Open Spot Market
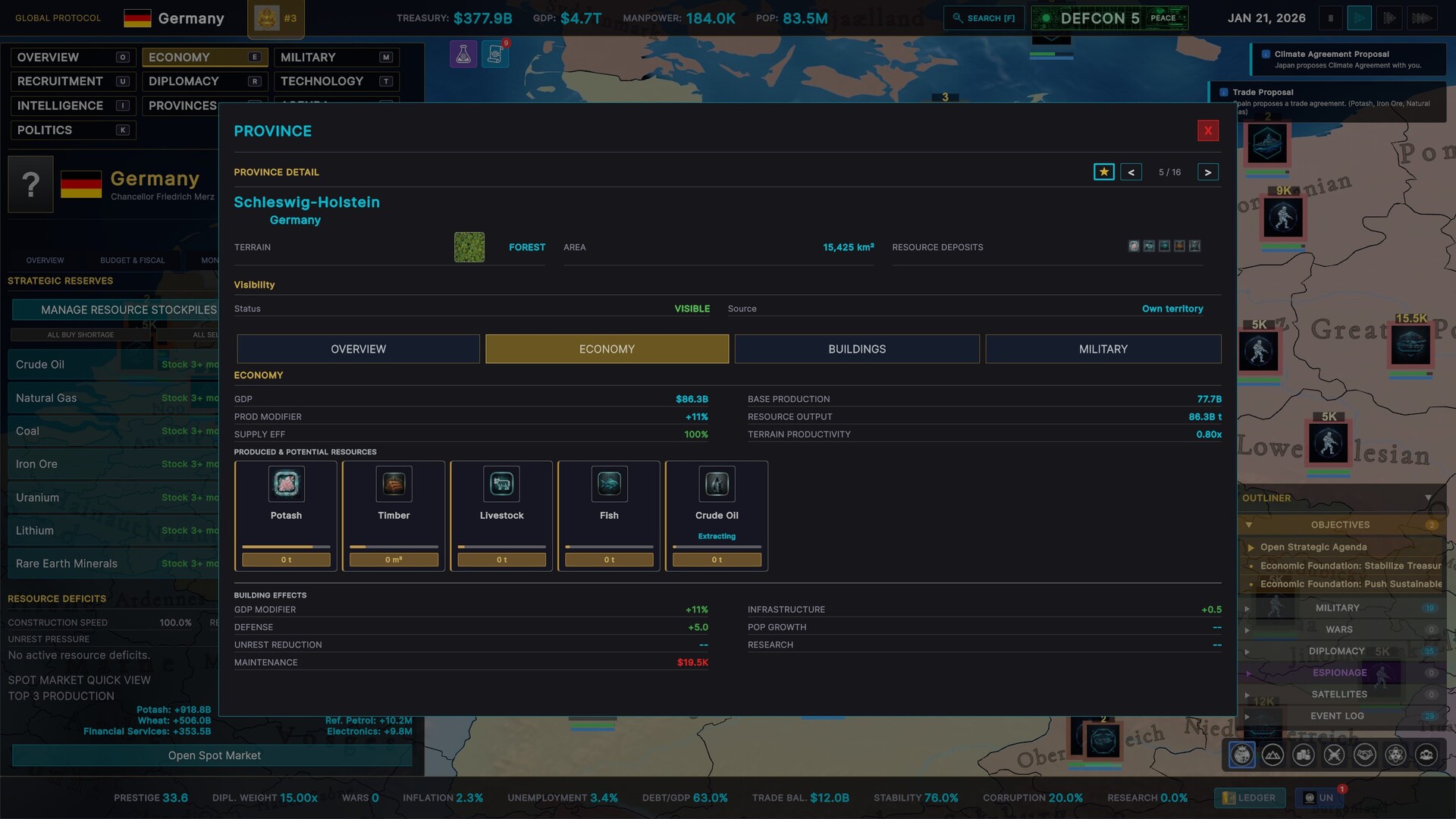 pos(214,755)
